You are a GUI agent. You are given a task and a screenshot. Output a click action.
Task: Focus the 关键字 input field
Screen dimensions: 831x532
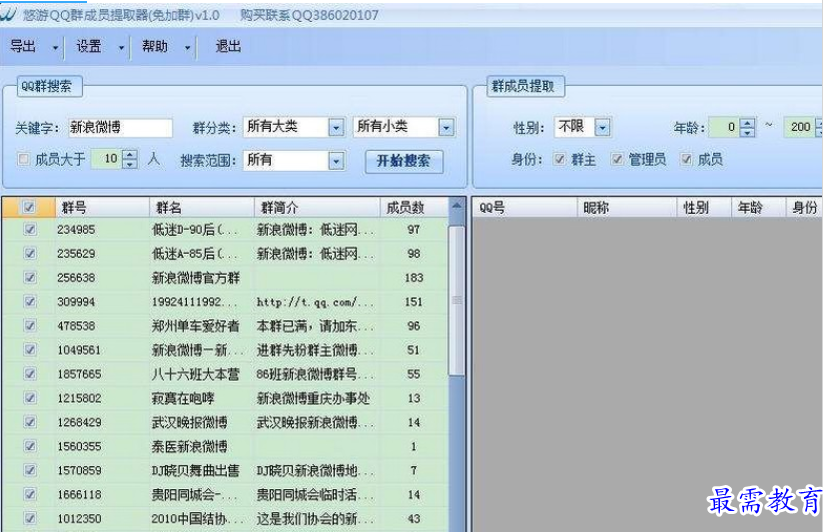[120, 127]
